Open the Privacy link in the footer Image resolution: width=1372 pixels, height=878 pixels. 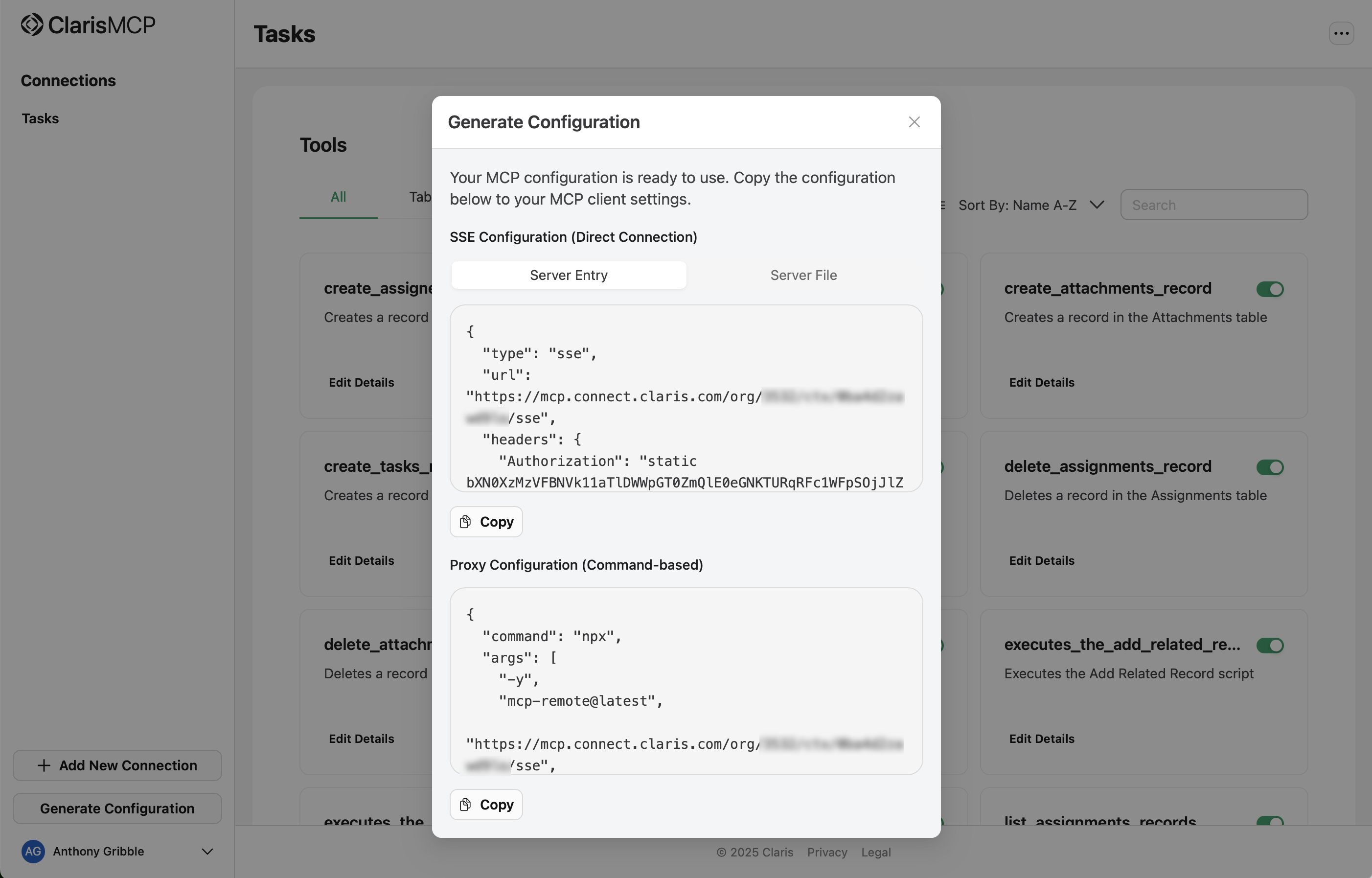tap(826, 852)
